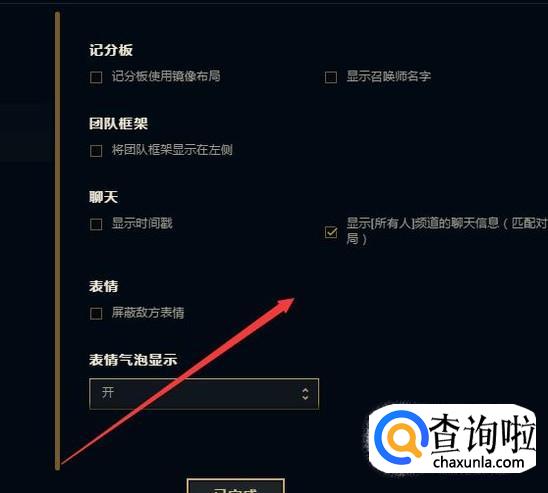The height and width of the screenshot is (493, 548).
Task: Click the 表情气泡显示 heading label
Action: click(x=133, y=360)
